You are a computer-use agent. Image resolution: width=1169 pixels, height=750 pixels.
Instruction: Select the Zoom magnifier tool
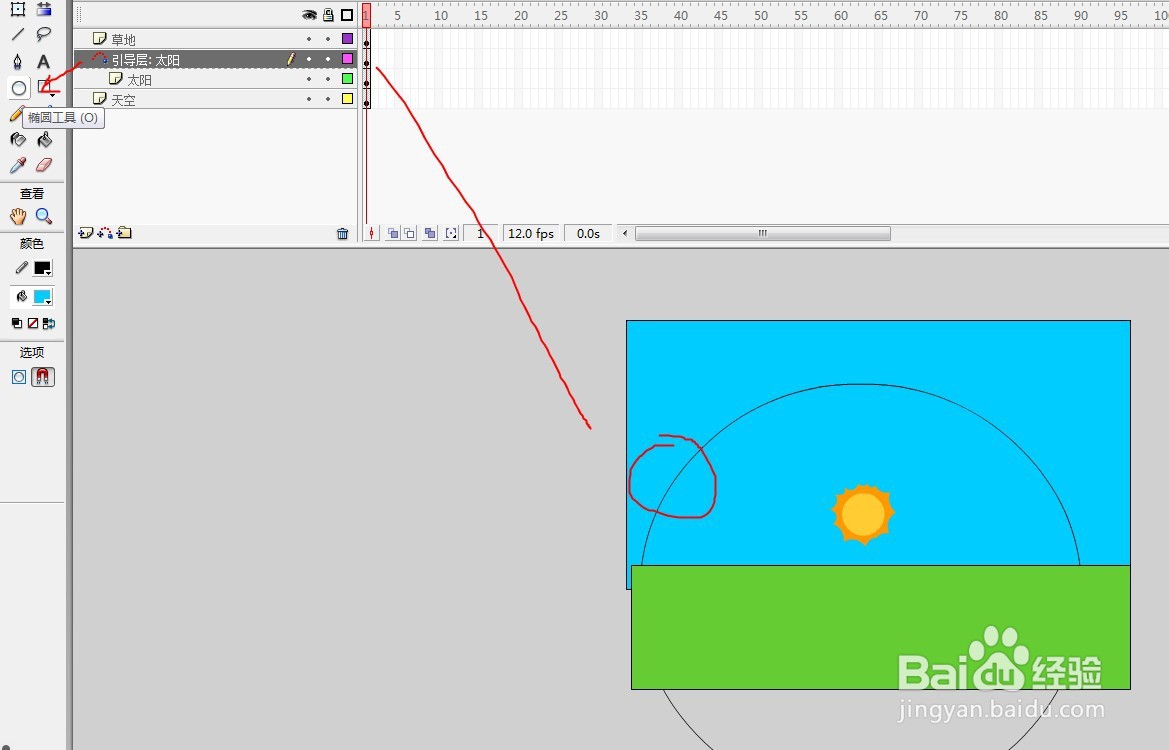(x=44, y=216)
